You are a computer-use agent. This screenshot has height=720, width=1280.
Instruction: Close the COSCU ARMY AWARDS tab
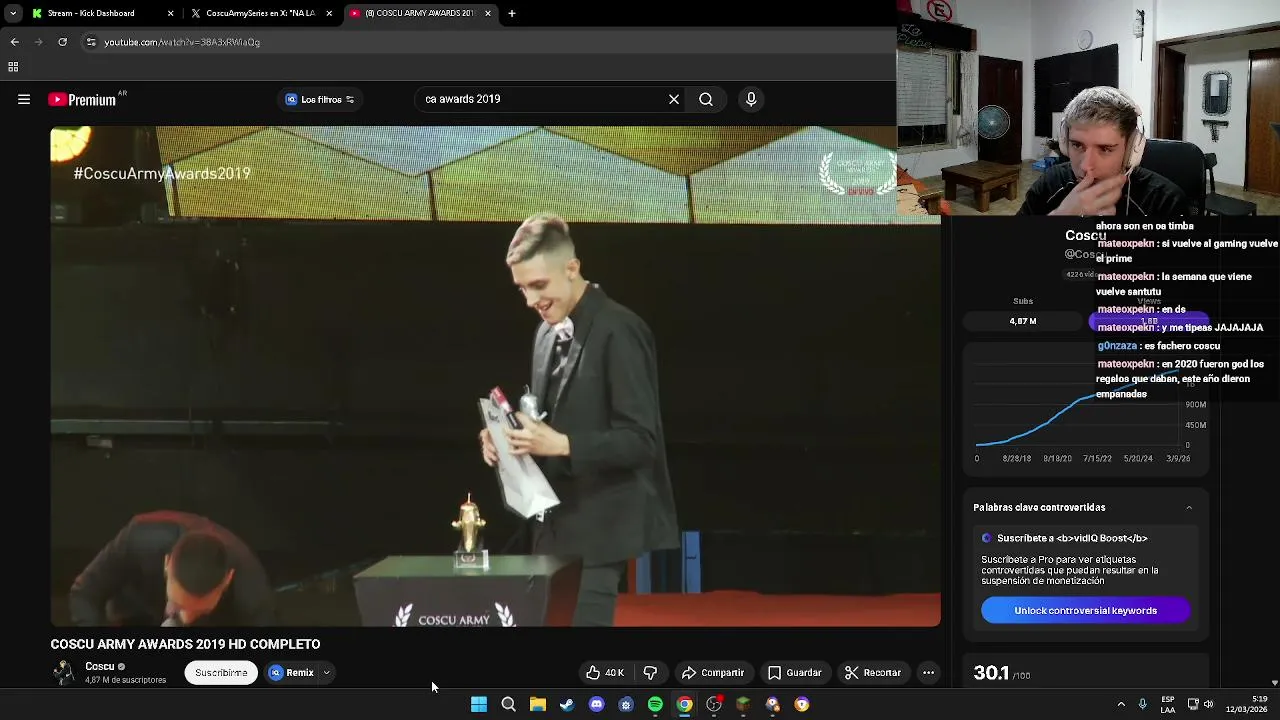click(x=488, y=13)
